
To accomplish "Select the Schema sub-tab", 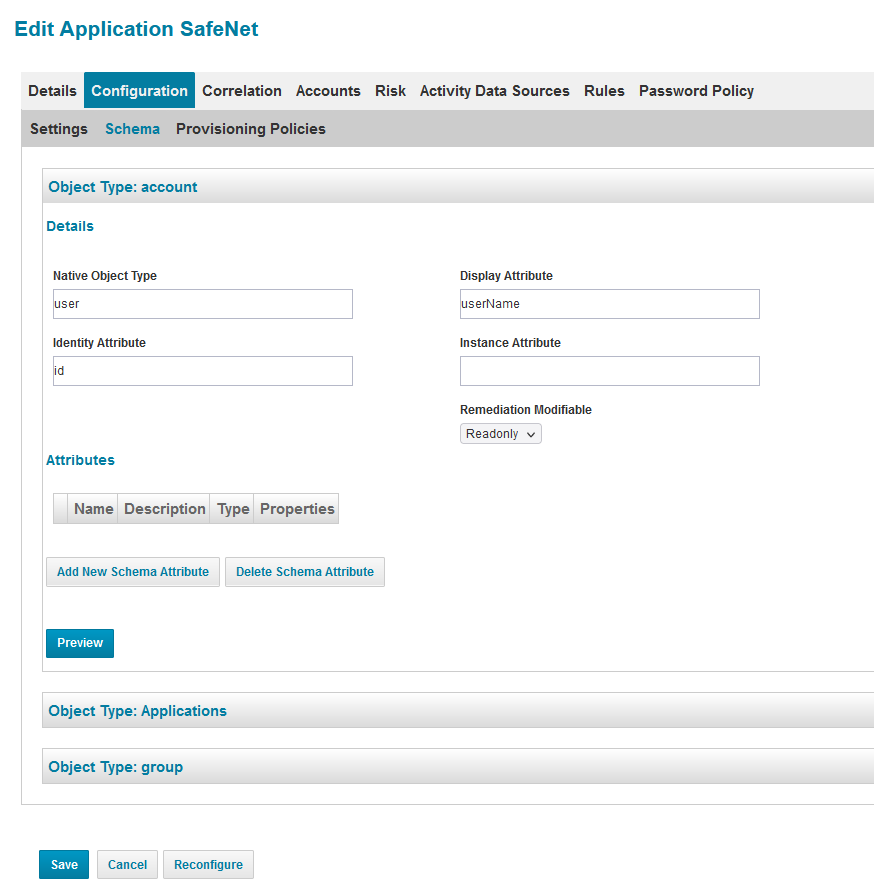I will [x=132, y=129].
